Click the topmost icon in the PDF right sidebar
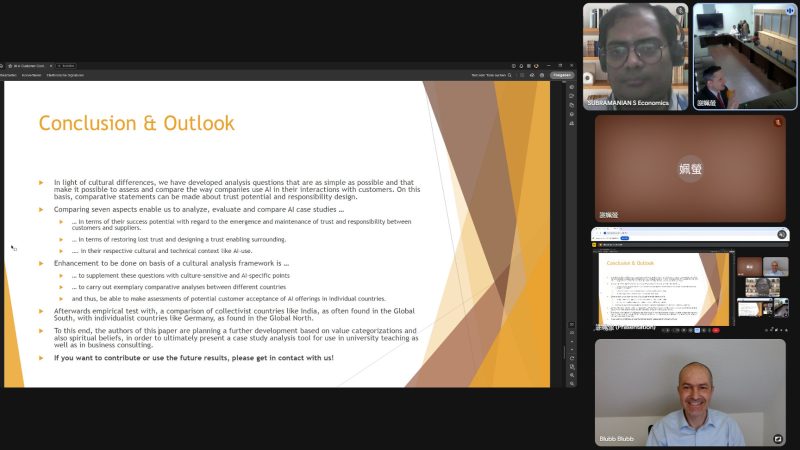The width and height of the screenshot is (800, 450). coord(571,89)
